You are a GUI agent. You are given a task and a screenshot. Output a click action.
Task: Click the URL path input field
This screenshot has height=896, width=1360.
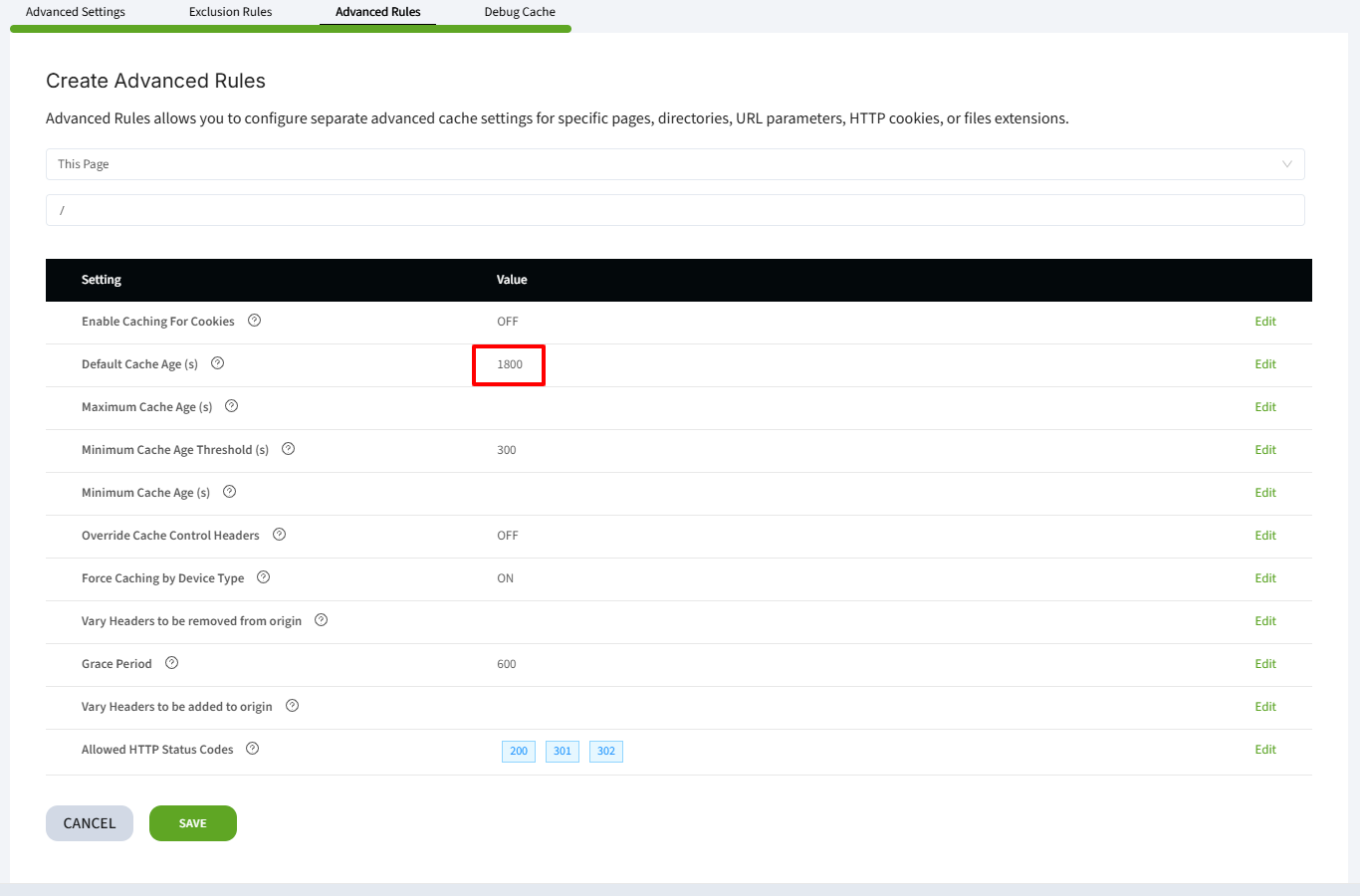[674, 210]
